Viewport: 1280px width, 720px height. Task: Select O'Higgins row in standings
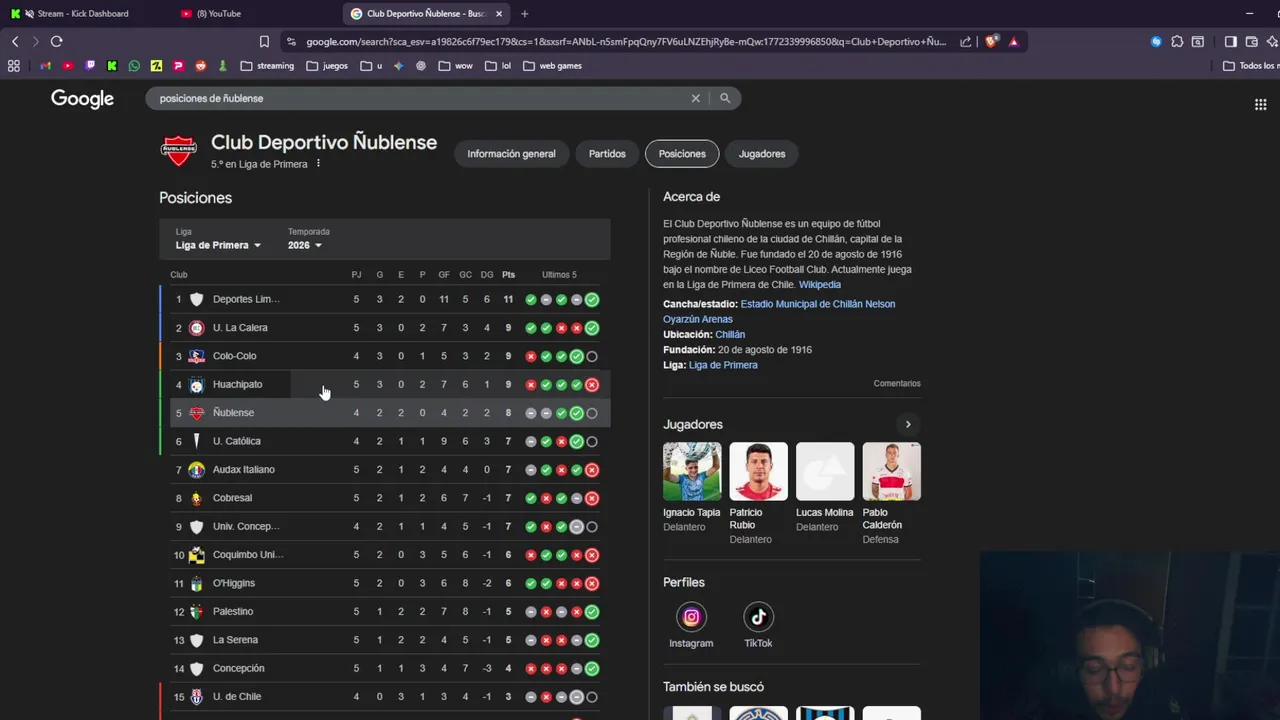(385, 583)
